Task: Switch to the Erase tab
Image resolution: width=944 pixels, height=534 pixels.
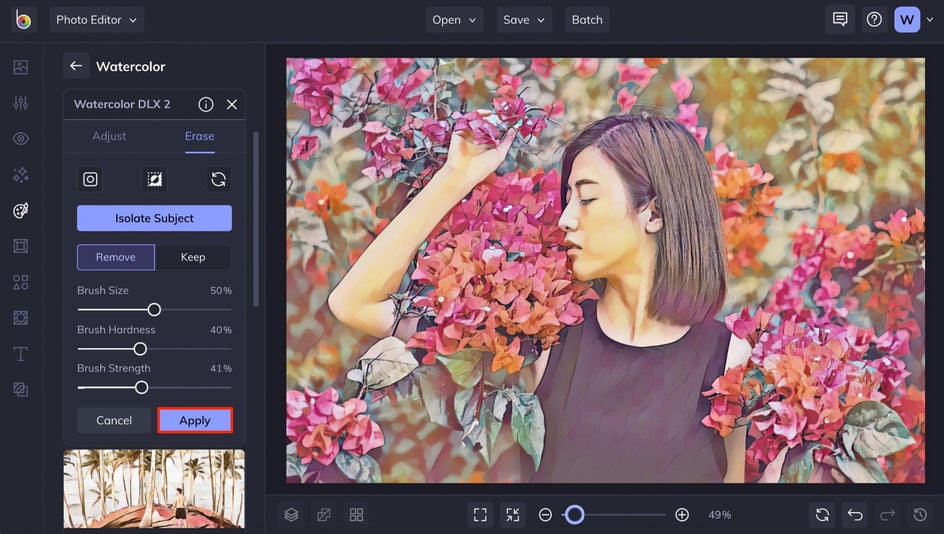Action: coord(199,136)
